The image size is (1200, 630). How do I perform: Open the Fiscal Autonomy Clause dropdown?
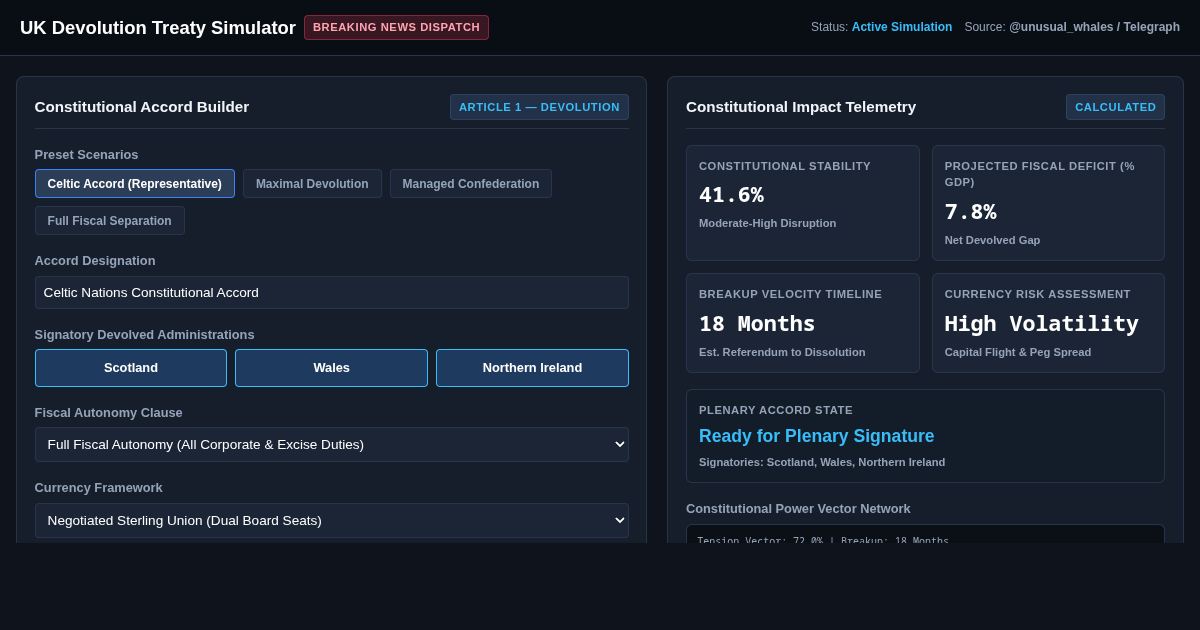point(332,445)
